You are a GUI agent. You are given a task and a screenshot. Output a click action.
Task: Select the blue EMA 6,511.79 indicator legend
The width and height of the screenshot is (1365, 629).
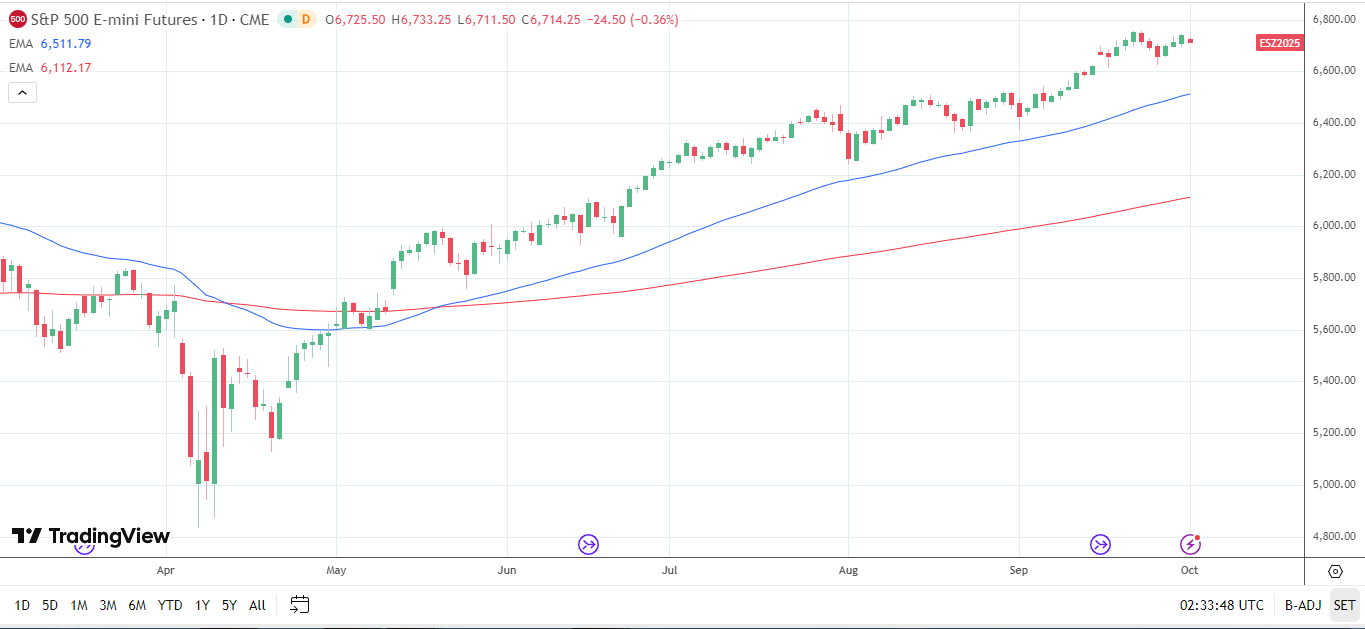click(x=51, y=43)
